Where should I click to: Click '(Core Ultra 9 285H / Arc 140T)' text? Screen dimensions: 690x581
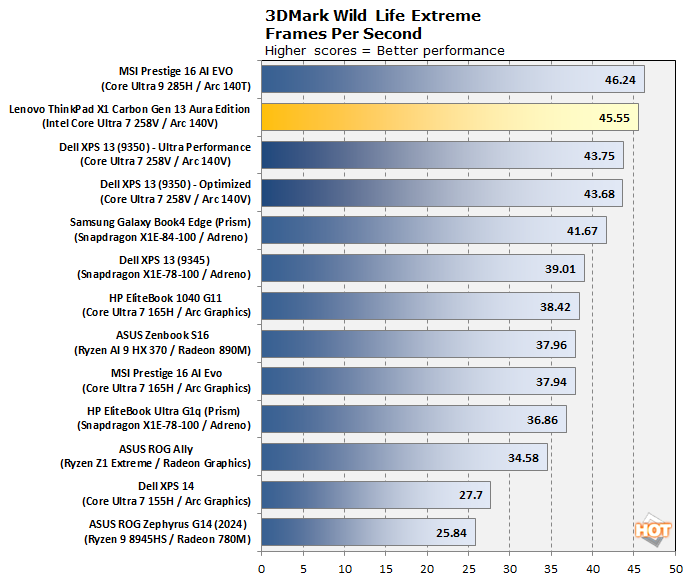(x=176, y=86)
